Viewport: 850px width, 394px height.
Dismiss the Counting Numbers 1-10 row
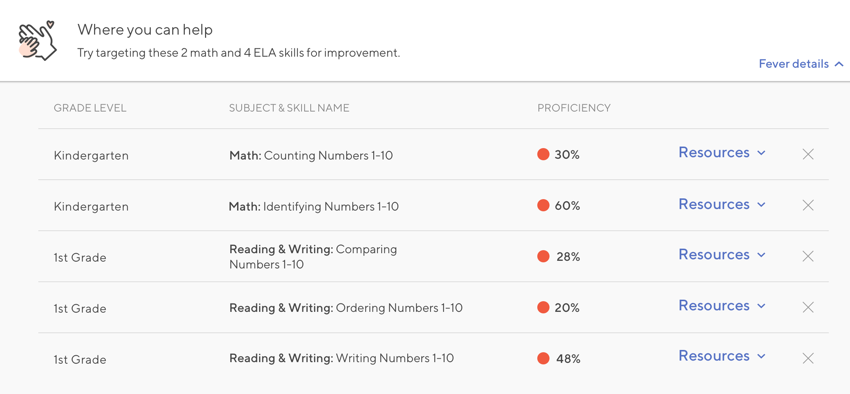pos(808,154)
